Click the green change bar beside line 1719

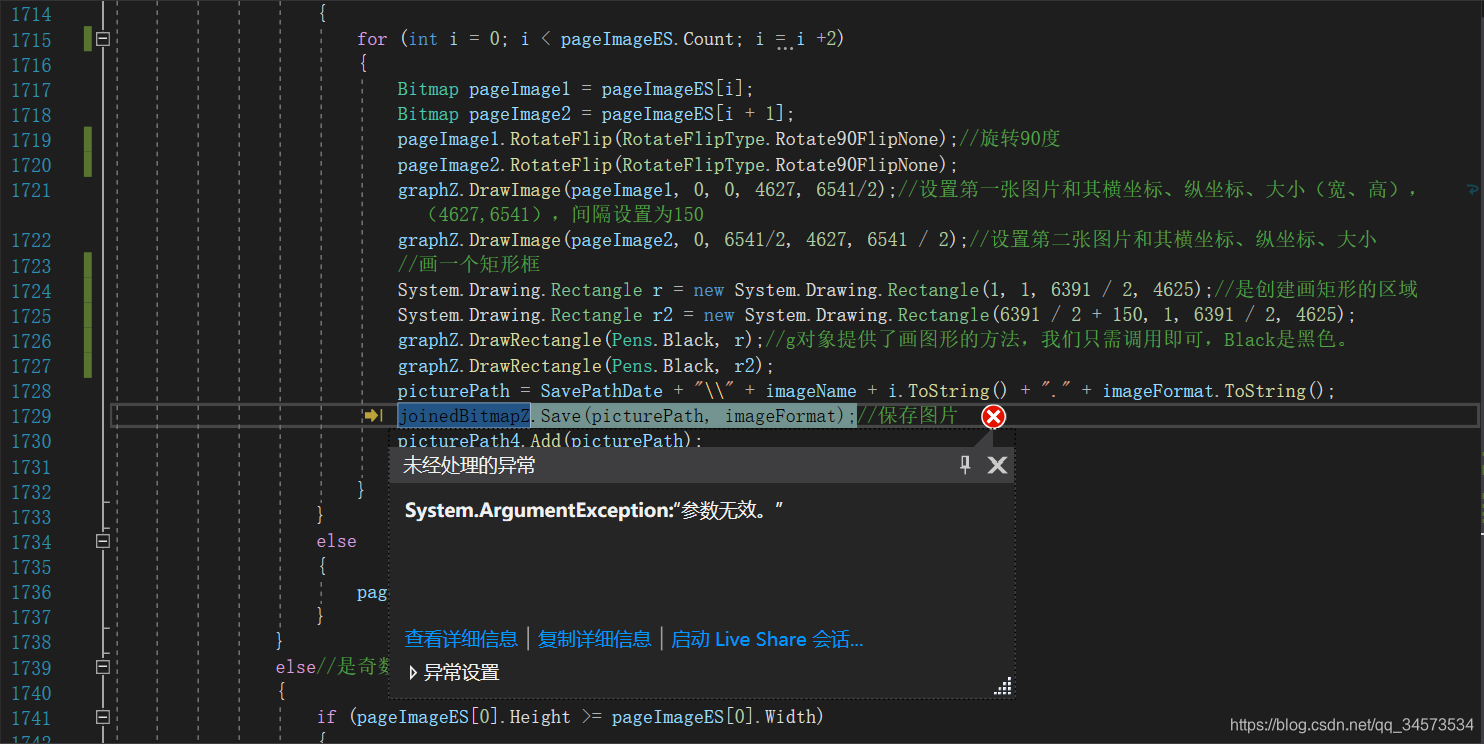89,140
